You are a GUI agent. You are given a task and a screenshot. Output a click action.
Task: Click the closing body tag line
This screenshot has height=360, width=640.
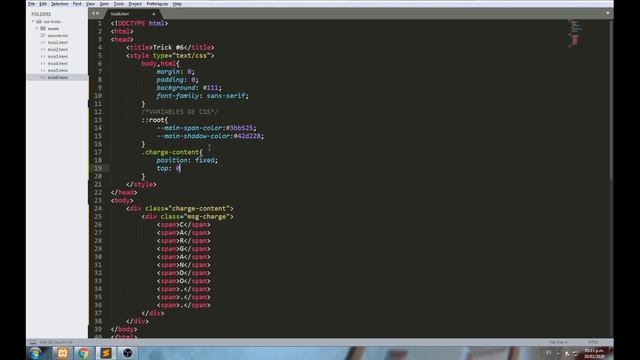[x=124, y=329]
